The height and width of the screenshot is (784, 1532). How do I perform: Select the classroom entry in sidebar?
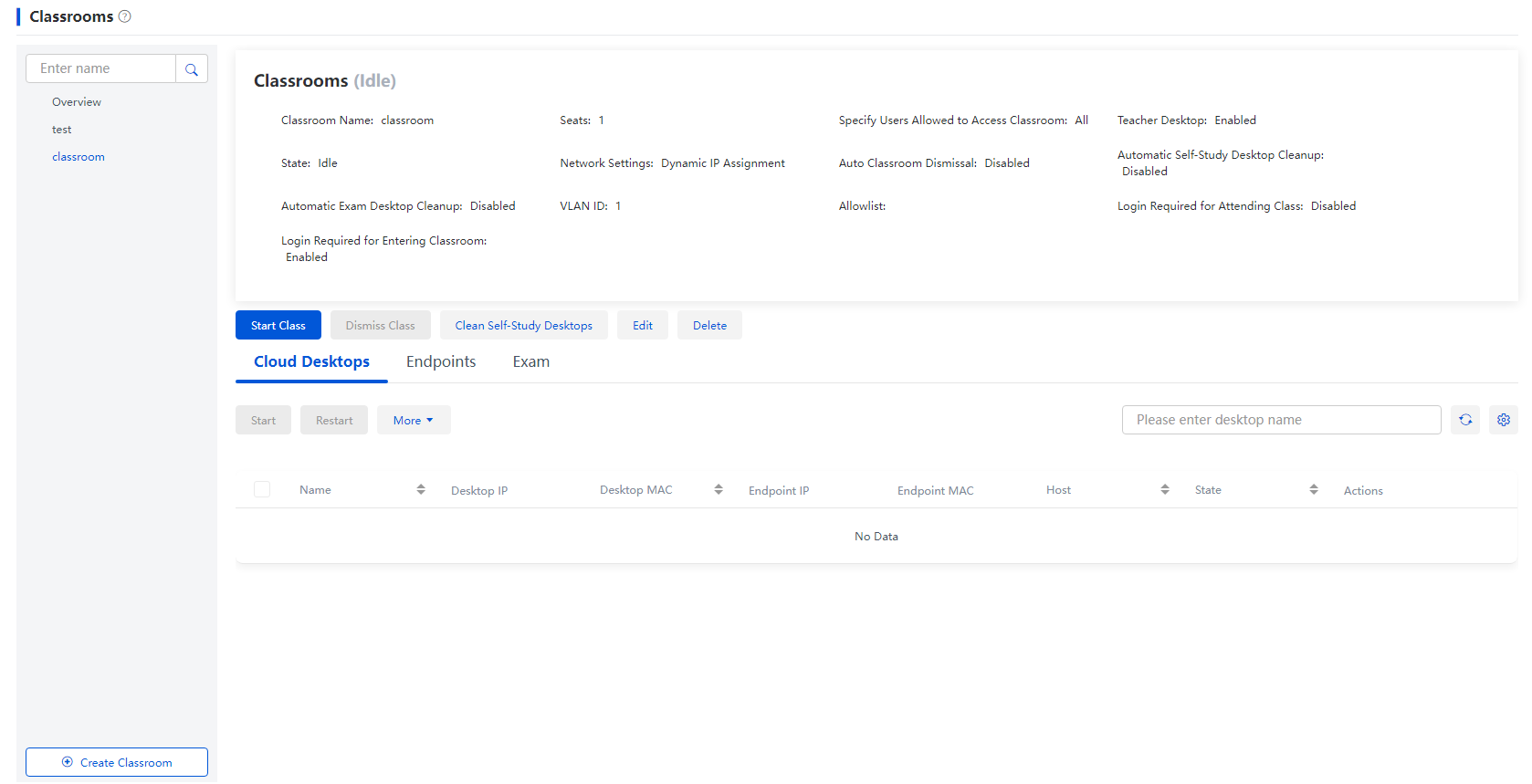click(x=79, y=157)
